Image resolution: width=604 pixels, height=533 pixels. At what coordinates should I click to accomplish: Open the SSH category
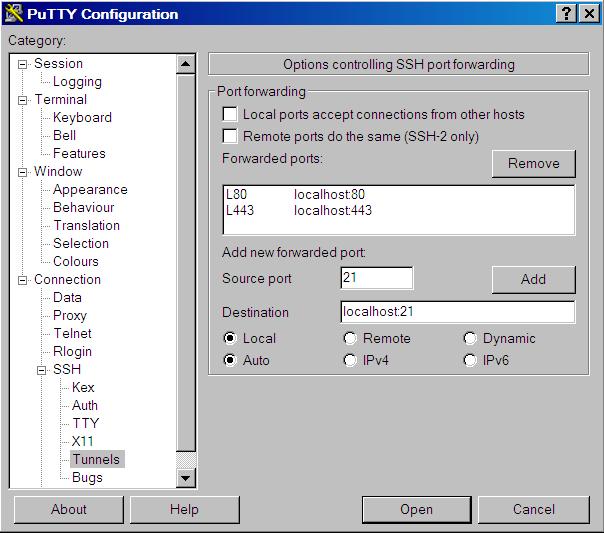pyautogui.click(x=67, y=369)
